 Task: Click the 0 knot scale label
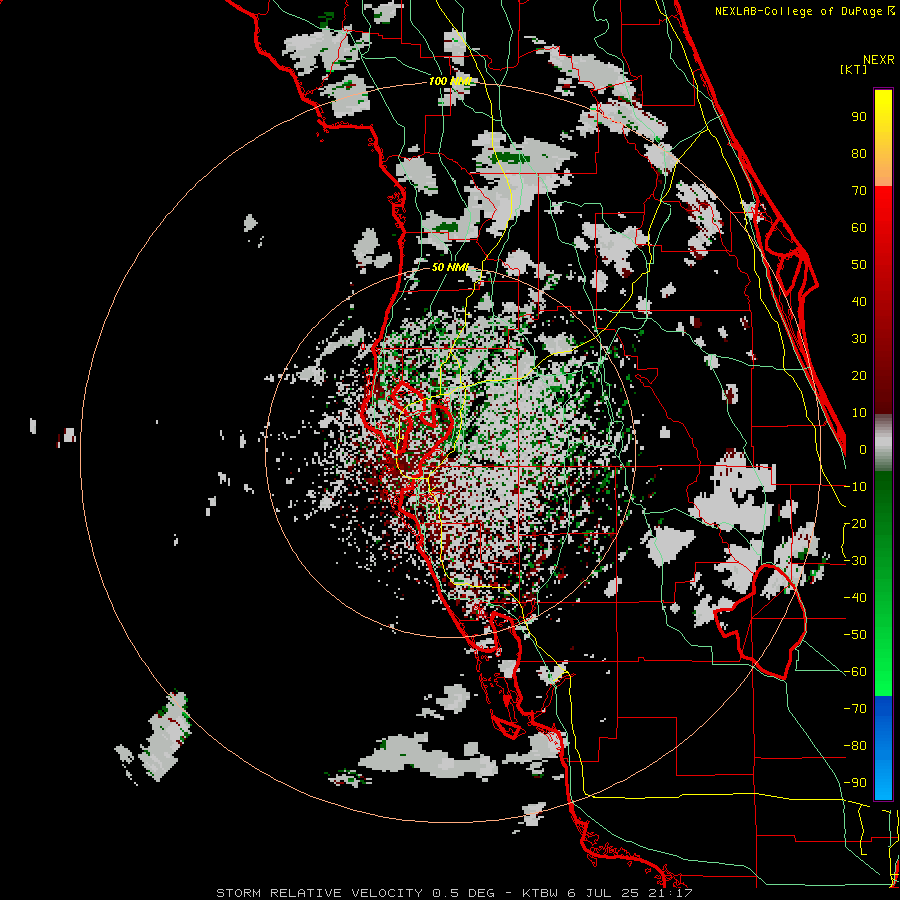pyautogui.click(x=863, y=450)
